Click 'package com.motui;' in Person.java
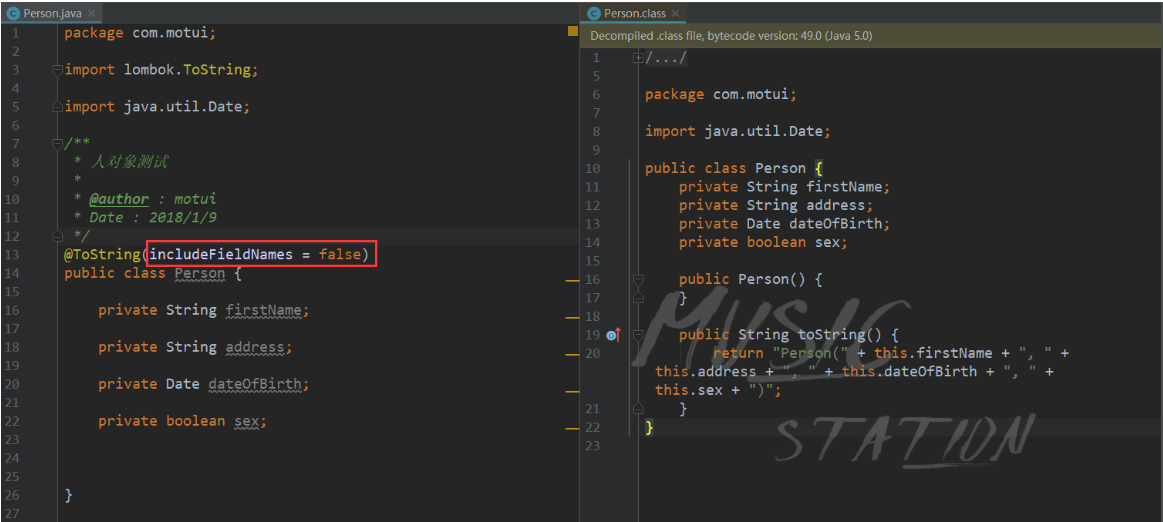Image resolution: width=1163 pixels, height=522 pixels. (140, 33)
